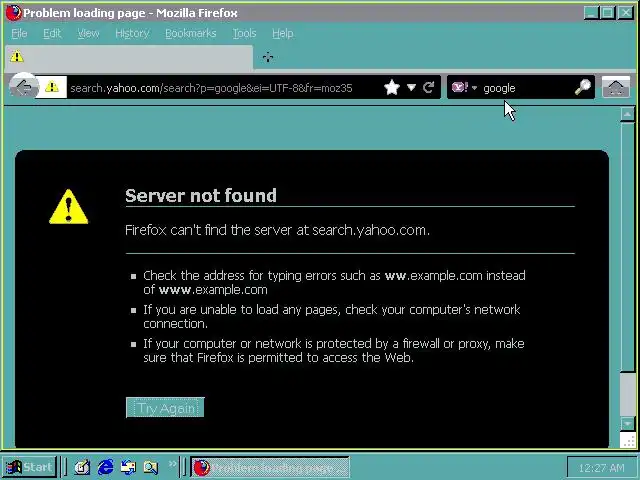
Task: Expand hidden quick launch items chevron
Action: pyautogui.click(x=172, y=464)
